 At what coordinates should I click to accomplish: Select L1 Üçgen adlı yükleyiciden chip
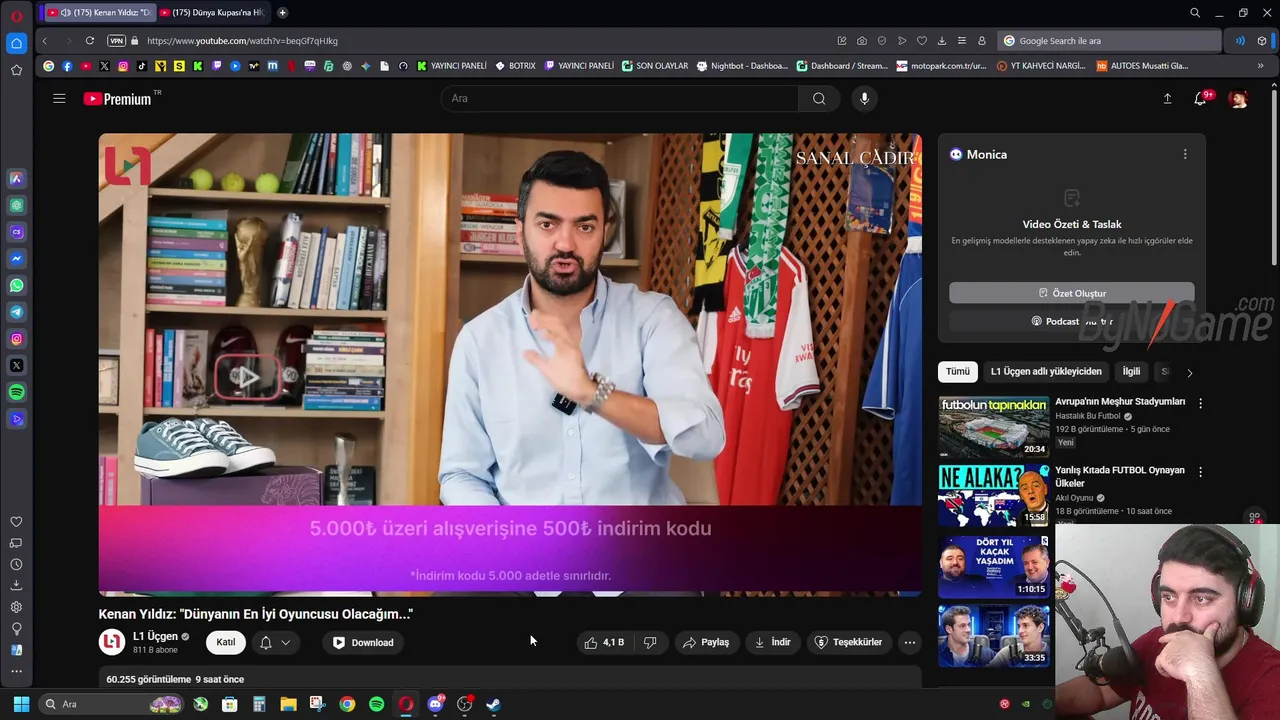(1046, 371)
